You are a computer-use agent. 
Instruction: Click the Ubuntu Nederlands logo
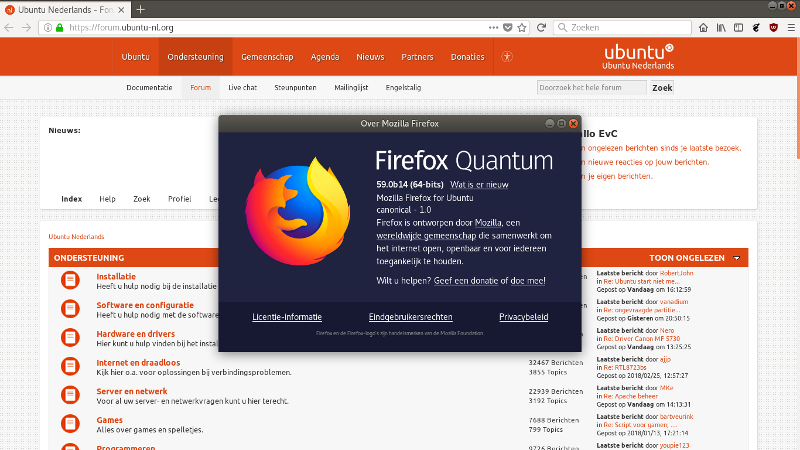click(x=638, y=57)
